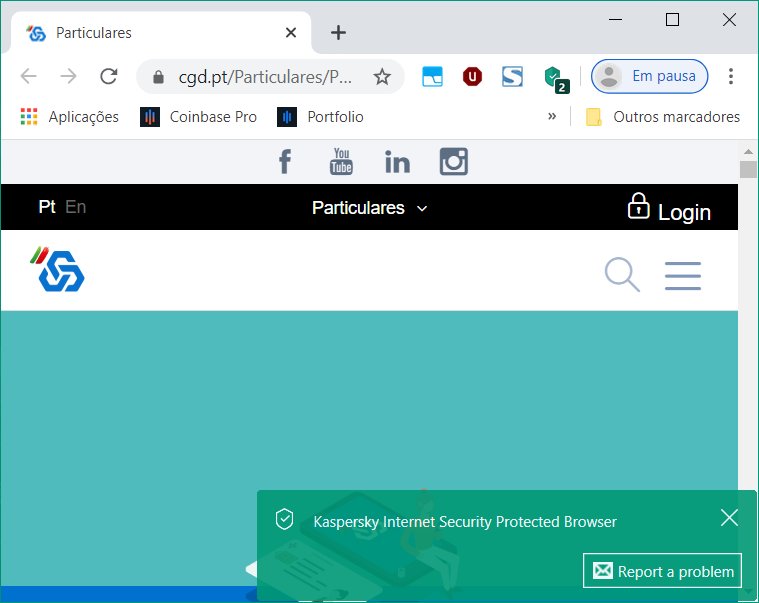Open the Instagram social icon
759x603 pixels.
(454, 161)
